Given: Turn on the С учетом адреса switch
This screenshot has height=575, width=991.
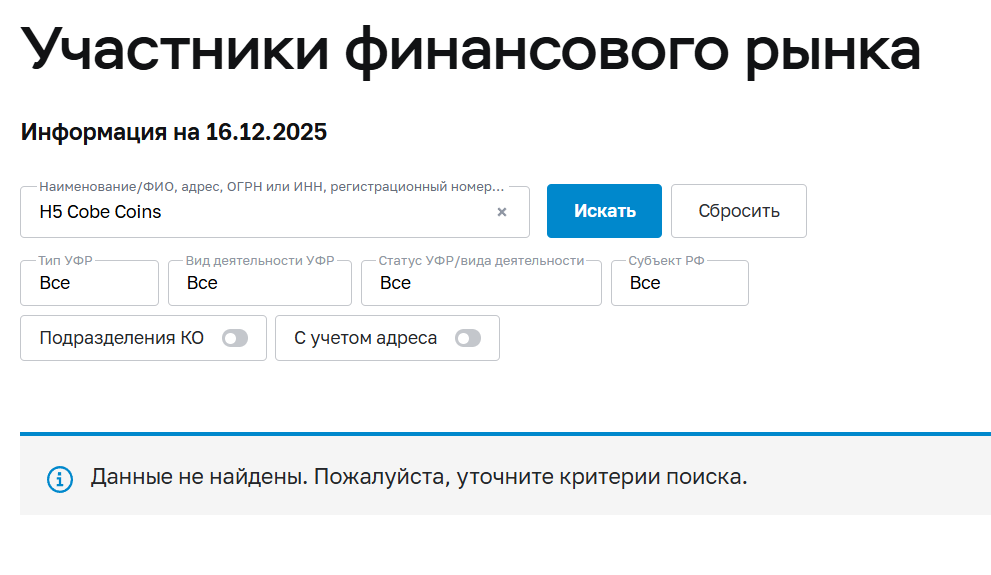Looking at the screenshot, I should [467, 338].
